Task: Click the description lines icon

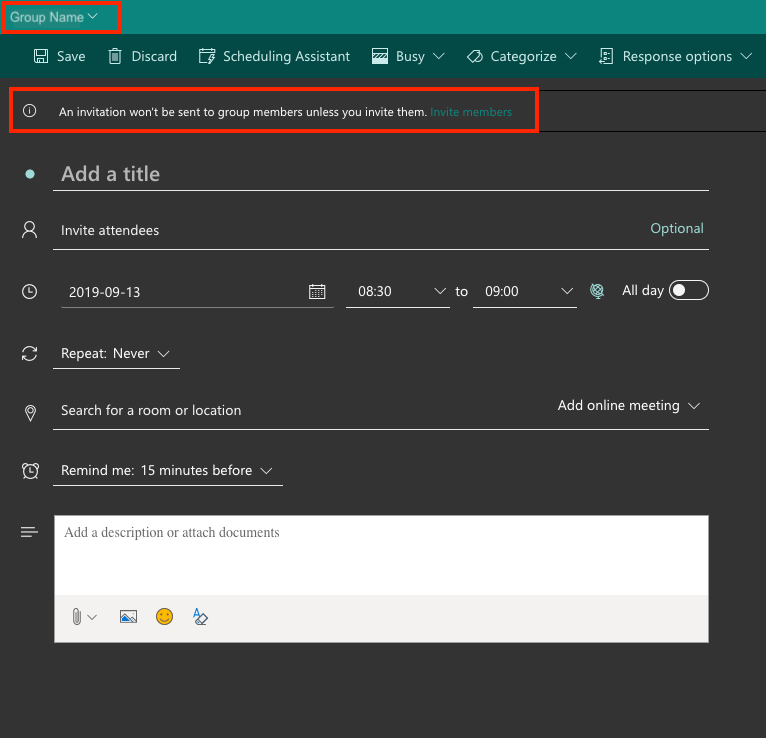Action: (29, 532)
